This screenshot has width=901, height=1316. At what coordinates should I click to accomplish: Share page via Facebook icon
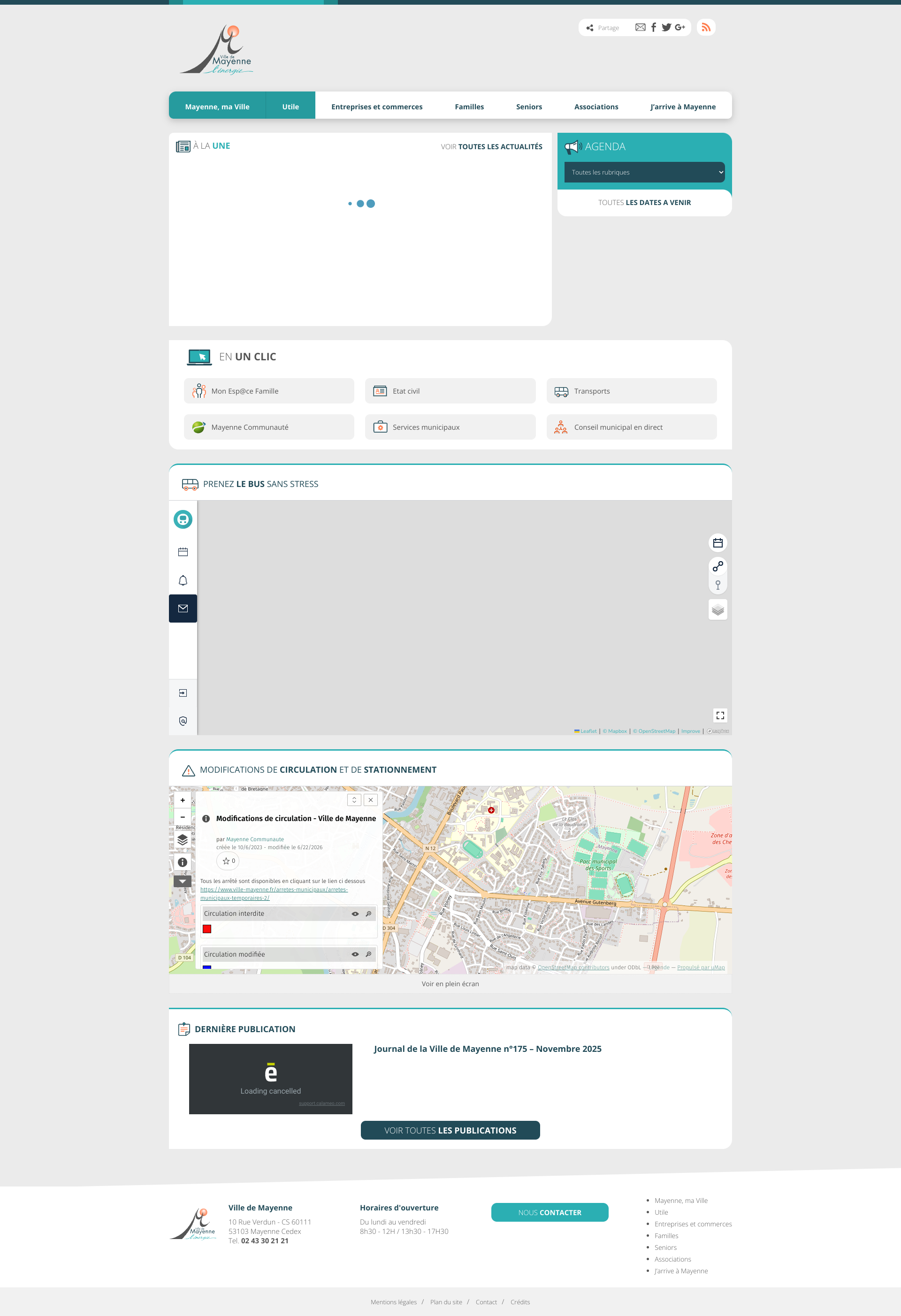pyautogui.click(x=654, y=27)
